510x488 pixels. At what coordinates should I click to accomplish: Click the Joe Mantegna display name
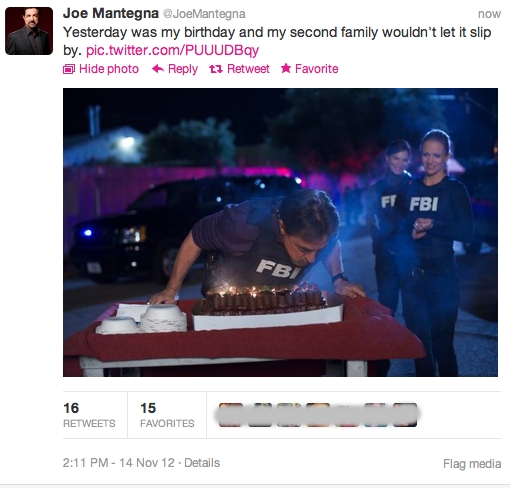point(111,14)
